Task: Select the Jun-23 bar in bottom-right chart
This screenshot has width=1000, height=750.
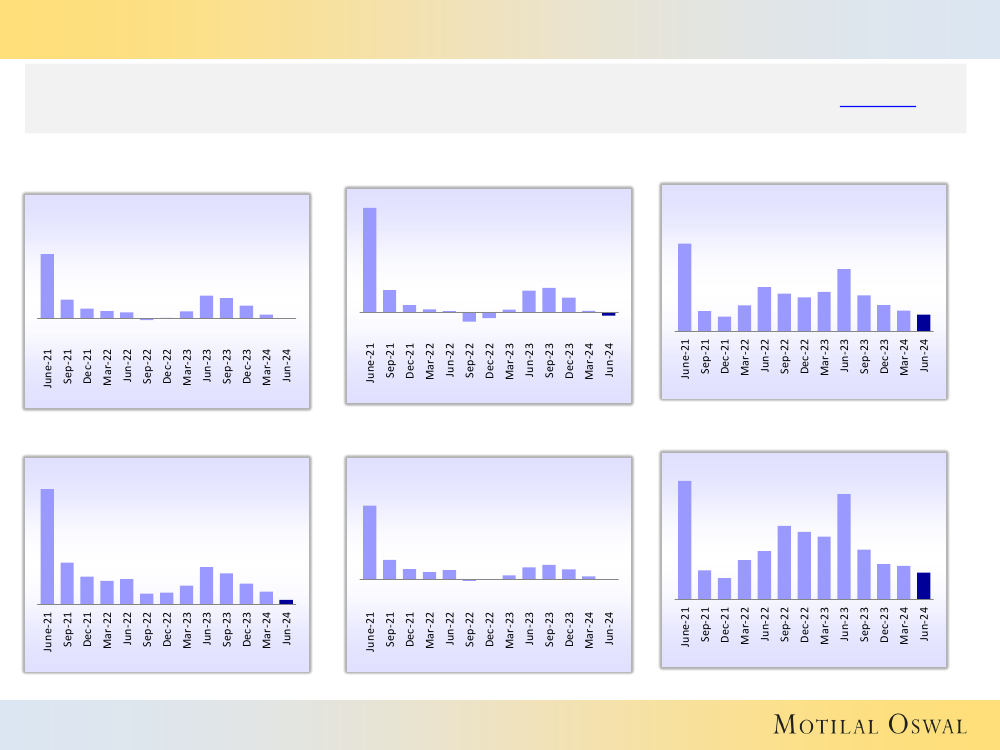Action: [844, 546]
